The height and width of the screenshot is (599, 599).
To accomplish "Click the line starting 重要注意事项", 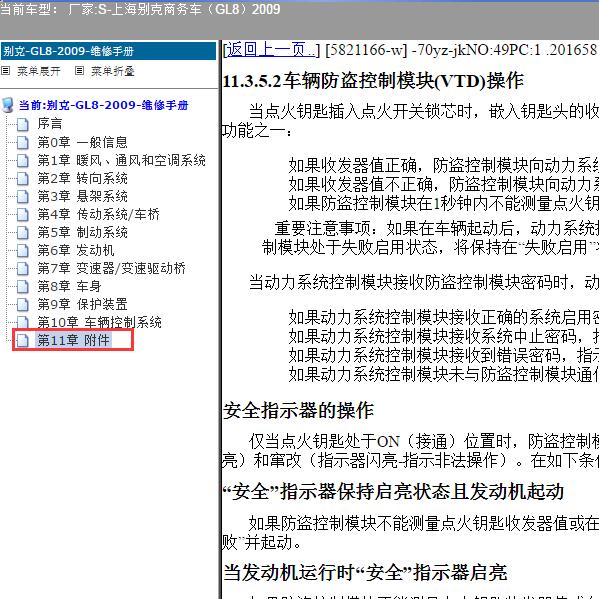I will (x=431, y=238).
